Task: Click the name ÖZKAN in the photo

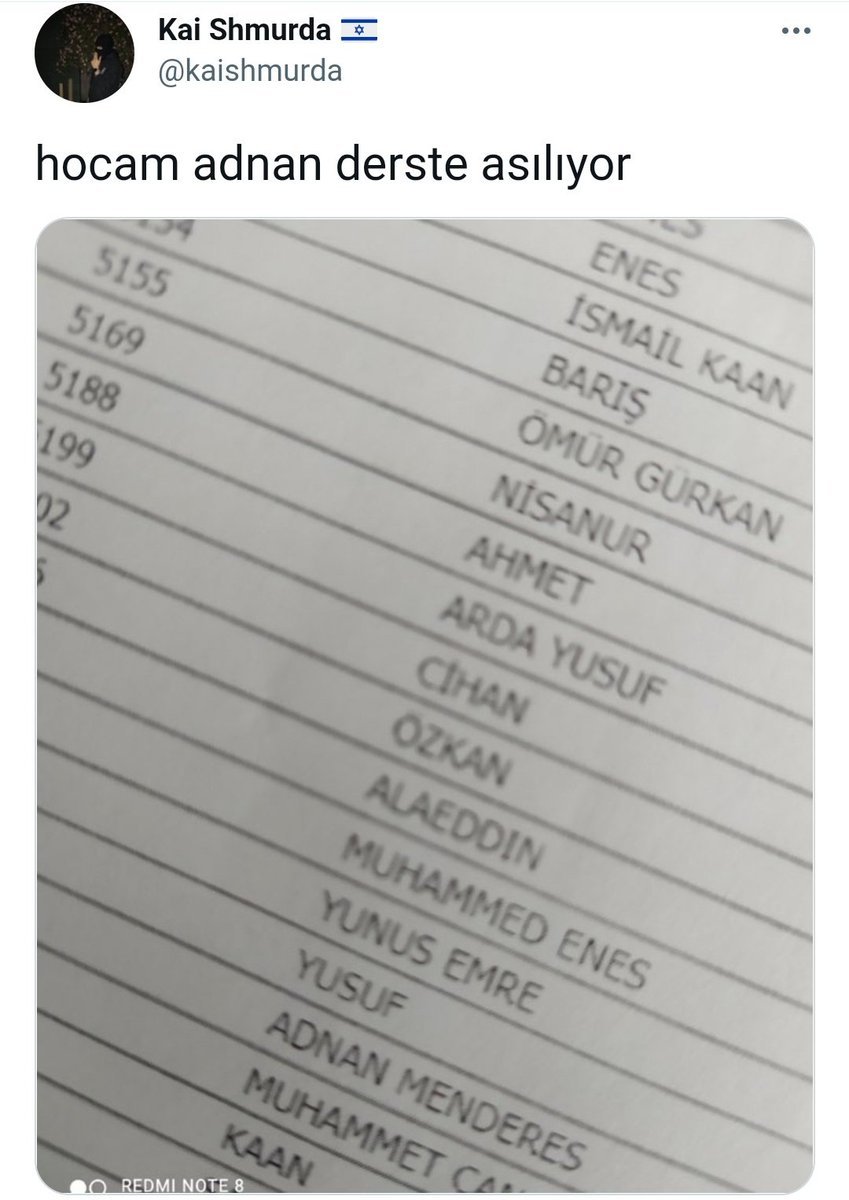Action: click(450, 752)
